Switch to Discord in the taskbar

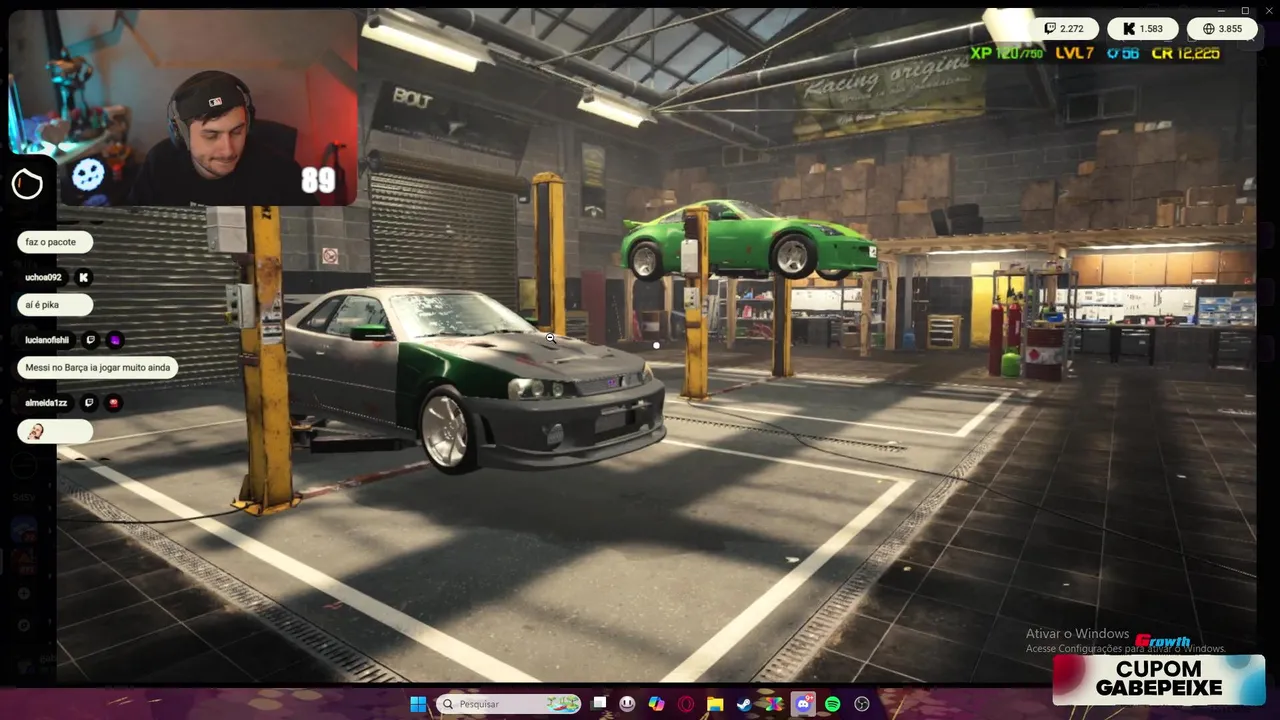pyautogui.click(x=803, y=704)
